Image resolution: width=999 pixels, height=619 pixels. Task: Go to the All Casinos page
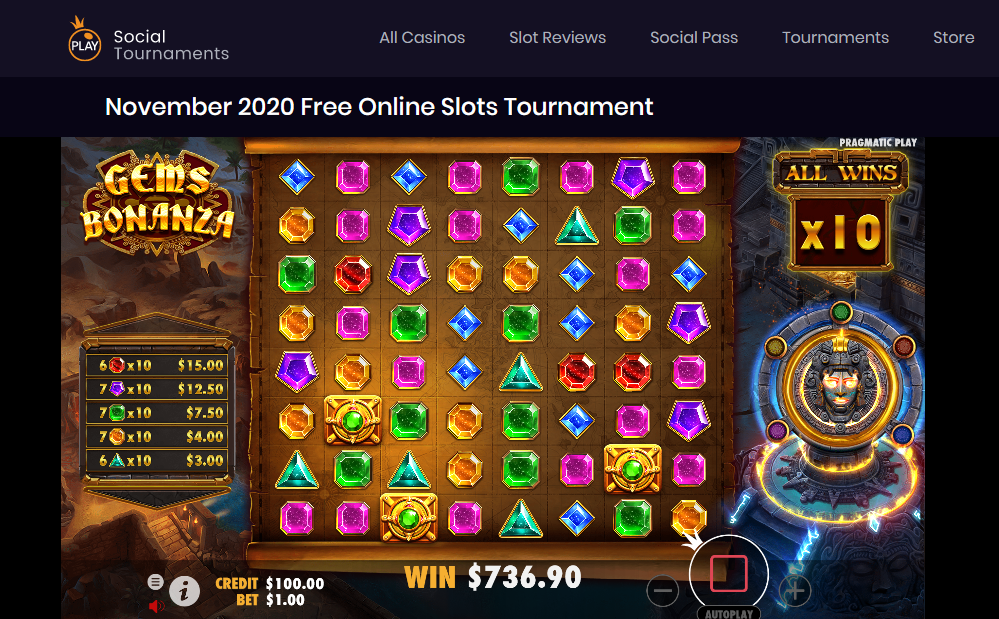click(x=422, y=38)
